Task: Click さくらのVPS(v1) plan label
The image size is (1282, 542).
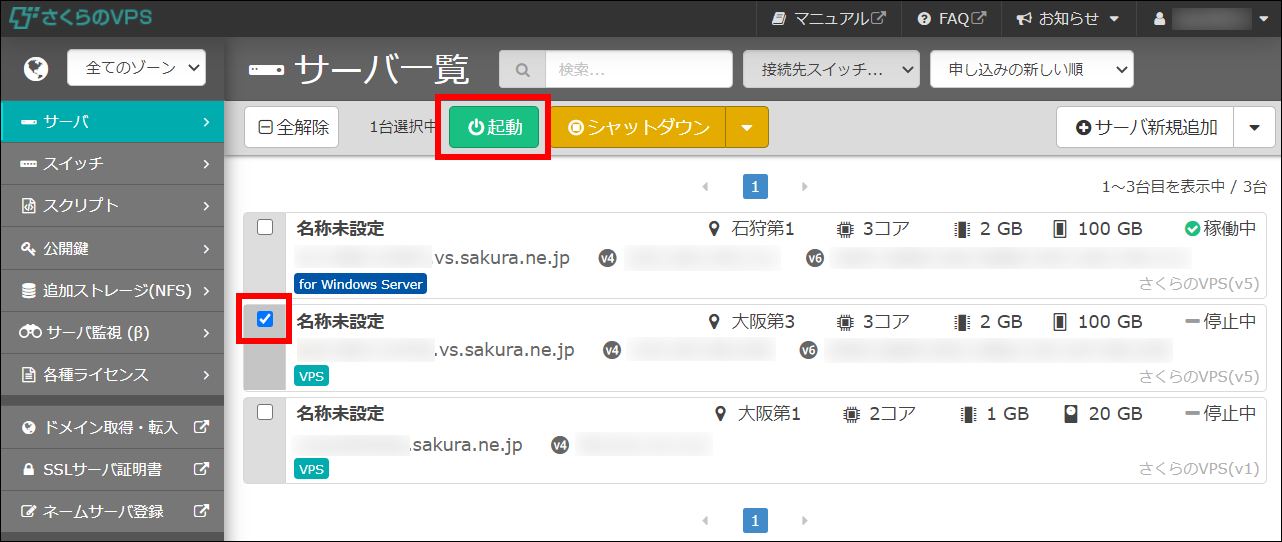Action: point(1198,468)
